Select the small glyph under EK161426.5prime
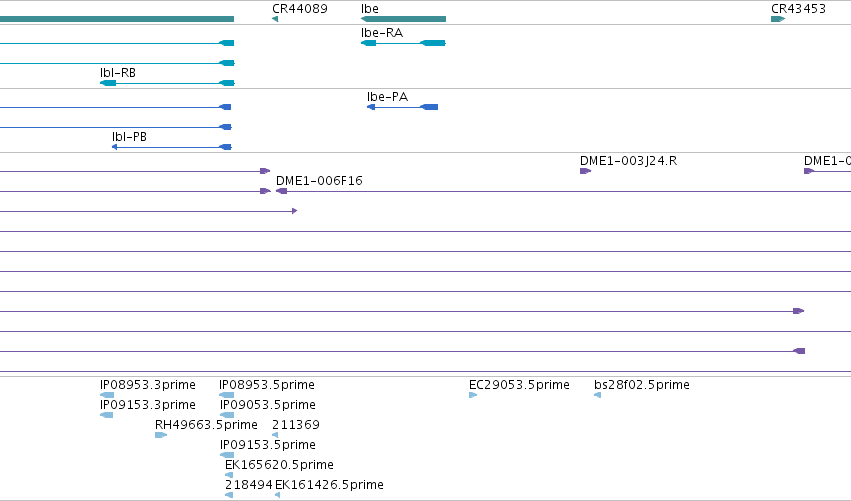The image size is (851, 501). coord(277,495)
